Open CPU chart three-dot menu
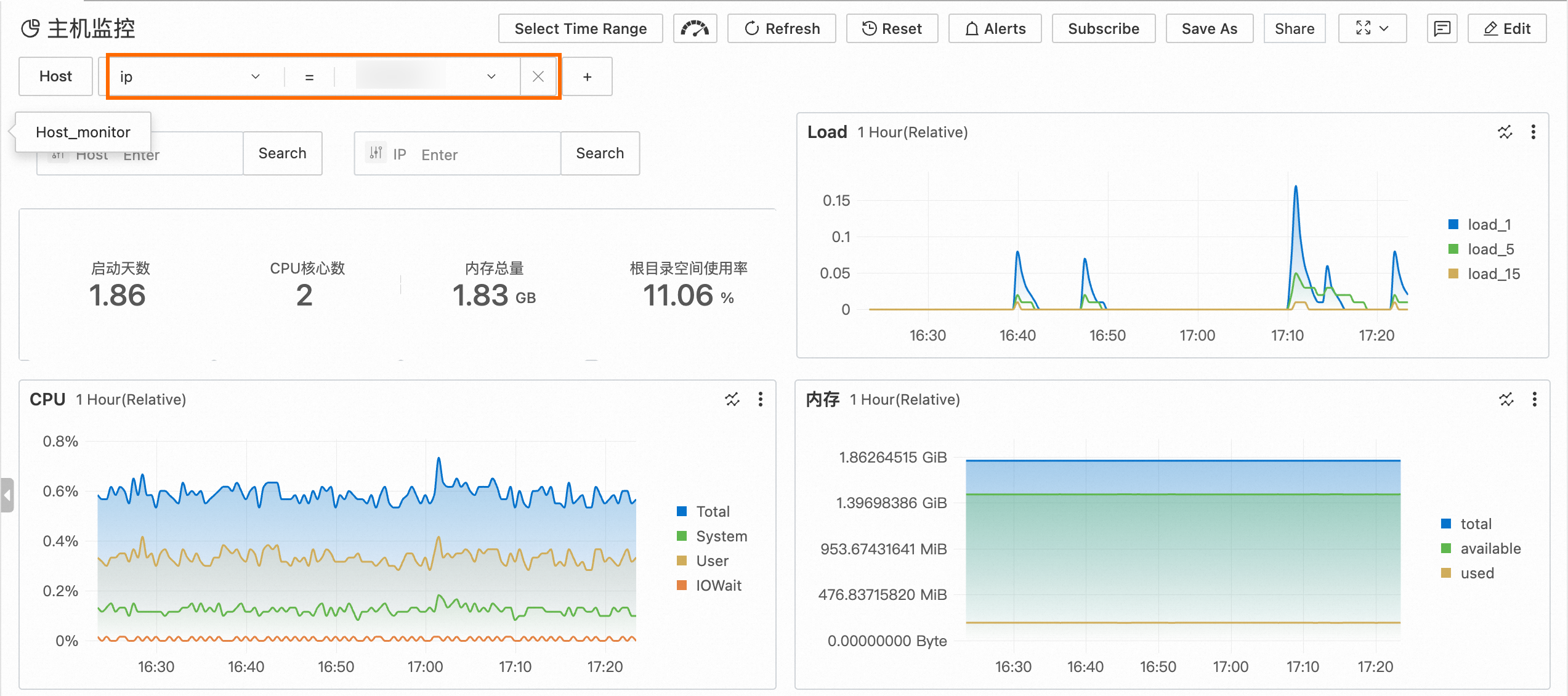The width and height of the screenshot is (1568, 696). pos(761,400)
